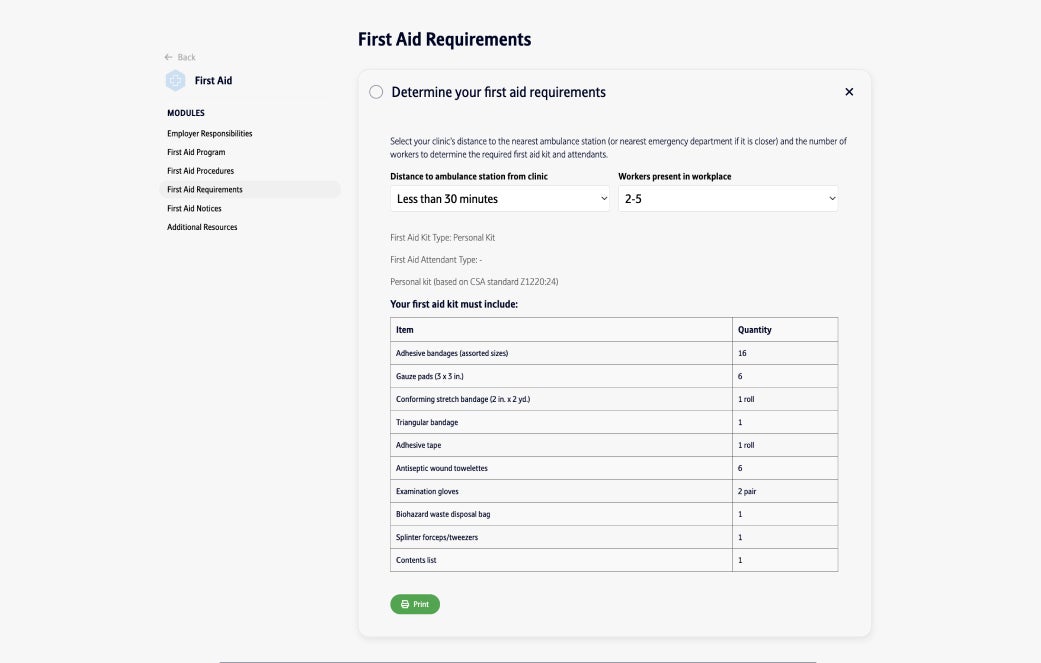The height and width of the screenshot is (663, 1041).
Task: Open the distance to ambulance station dropdown
Action: [x=500, y=199]
